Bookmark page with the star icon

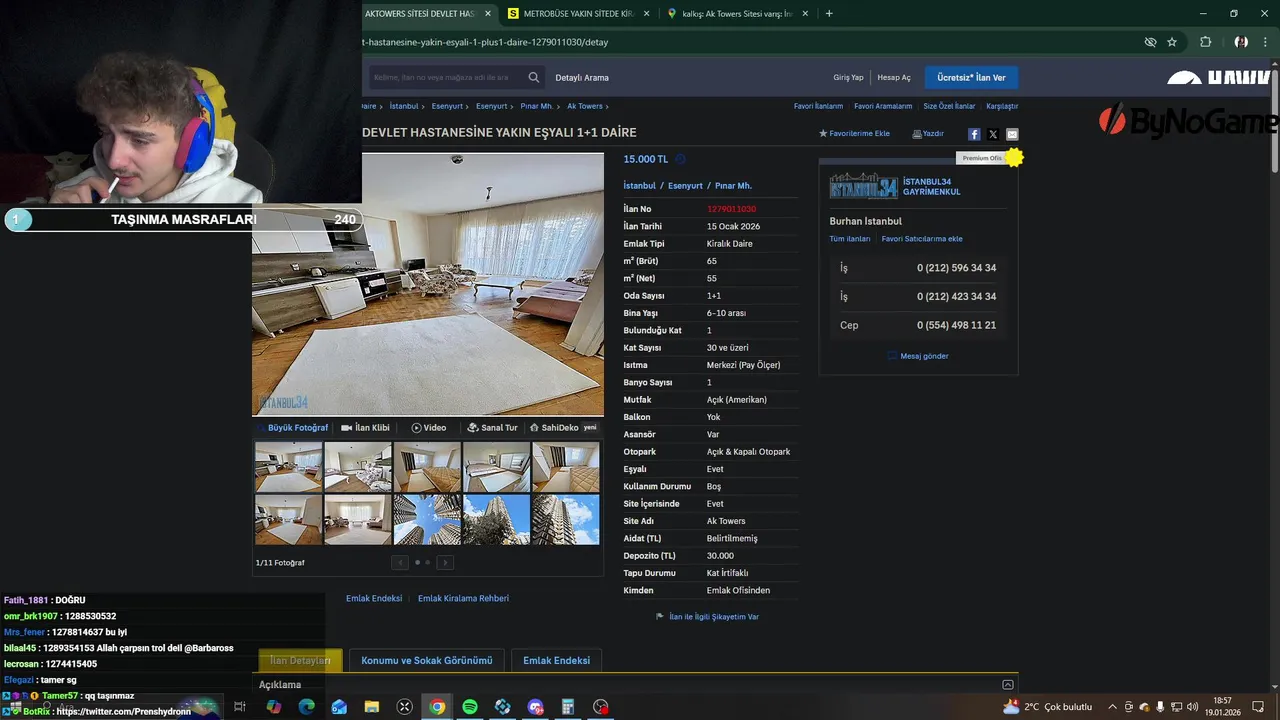pos(1172,42)
